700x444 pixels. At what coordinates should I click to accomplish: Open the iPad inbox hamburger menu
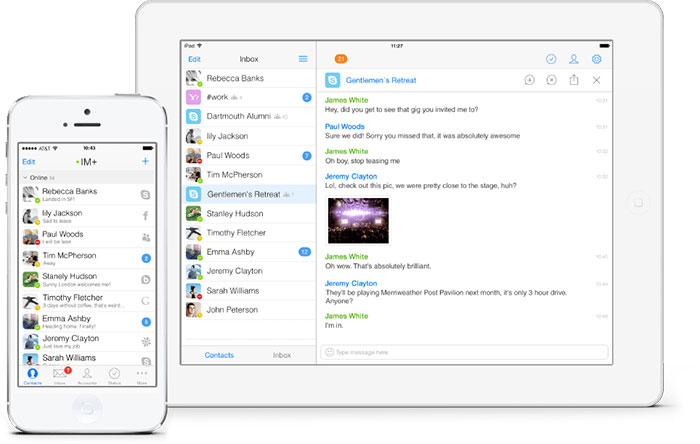click(303, 59)
